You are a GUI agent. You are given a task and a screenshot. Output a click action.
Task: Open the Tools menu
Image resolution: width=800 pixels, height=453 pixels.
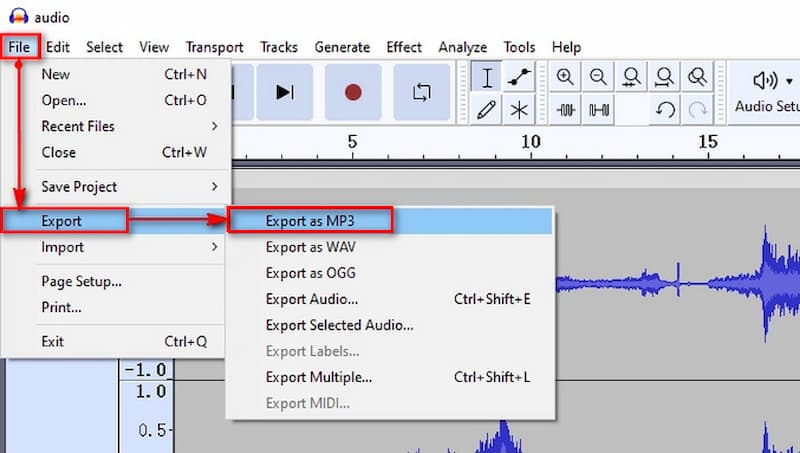tap(519, 47)
